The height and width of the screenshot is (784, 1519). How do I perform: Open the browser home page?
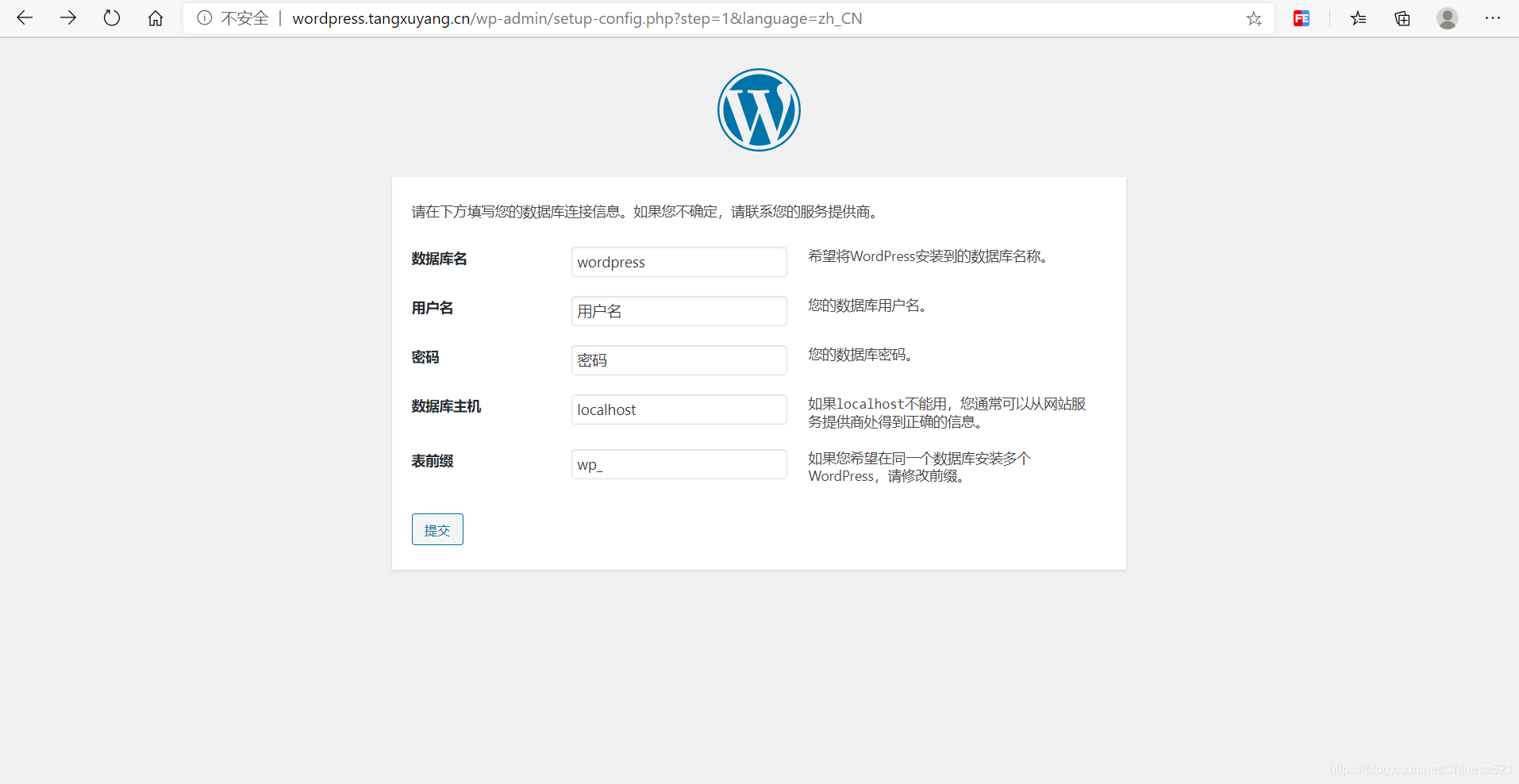point(156,17)
